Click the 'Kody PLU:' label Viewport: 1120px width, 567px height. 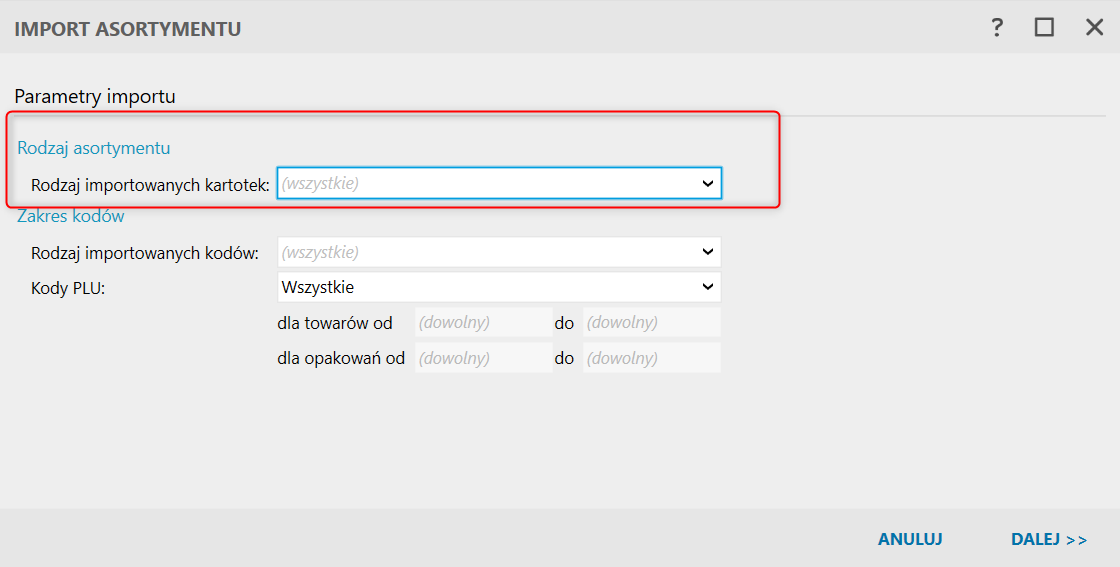point(68,288)
